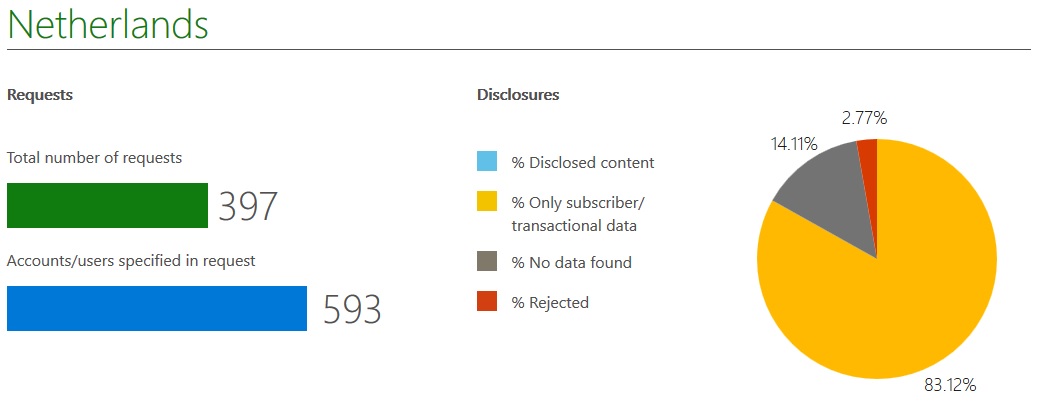Click the 593 accounts count

[352, 310]
